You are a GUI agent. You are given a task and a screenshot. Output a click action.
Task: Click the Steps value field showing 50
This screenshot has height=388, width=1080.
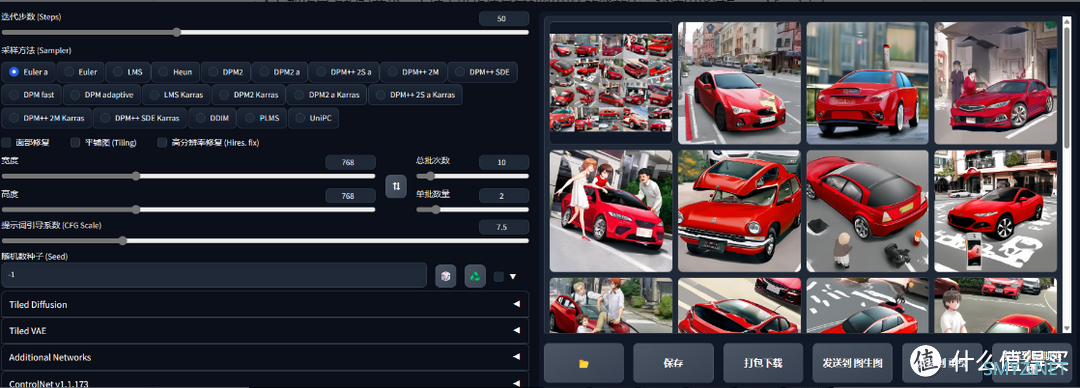[504, 19]
